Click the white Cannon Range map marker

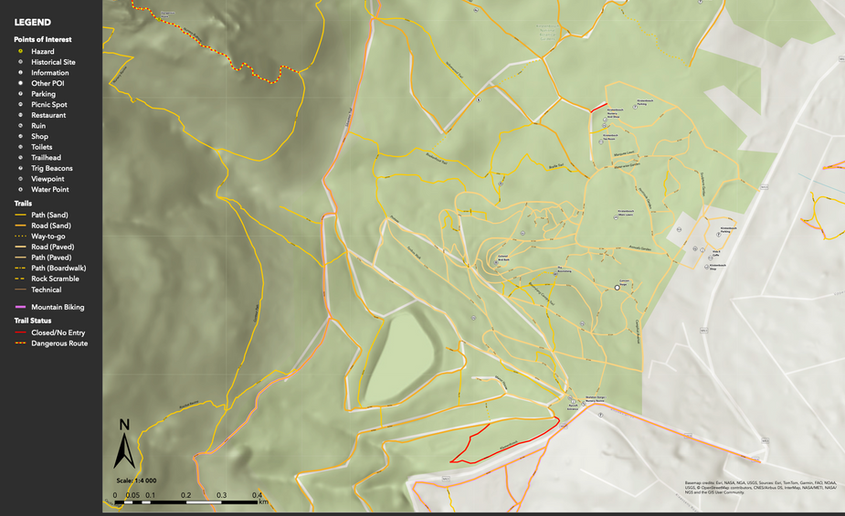617,288
